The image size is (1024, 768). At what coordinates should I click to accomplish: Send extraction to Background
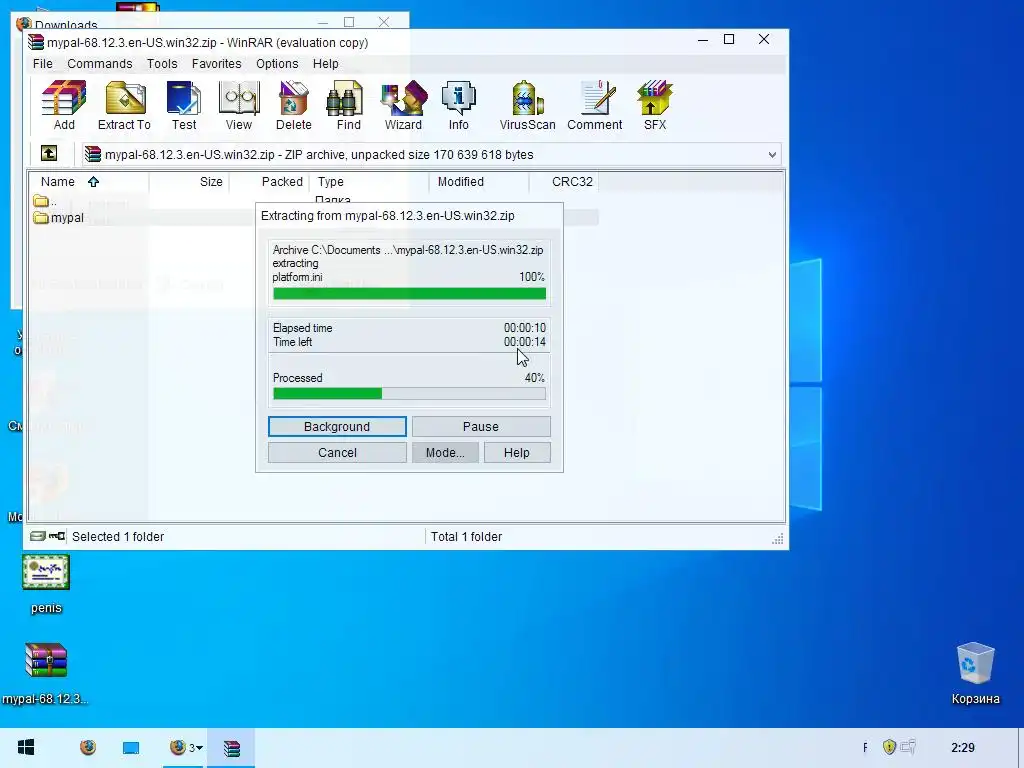point(337,426)
